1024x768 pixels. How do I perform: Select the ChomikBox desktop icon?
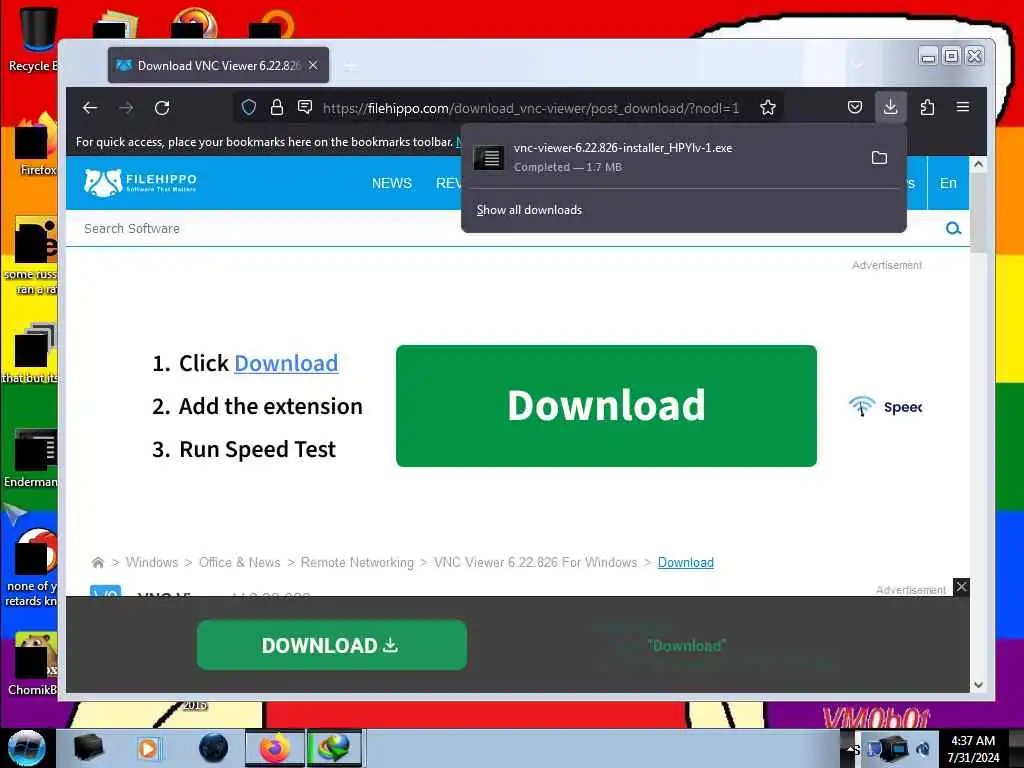coord(33,663)
